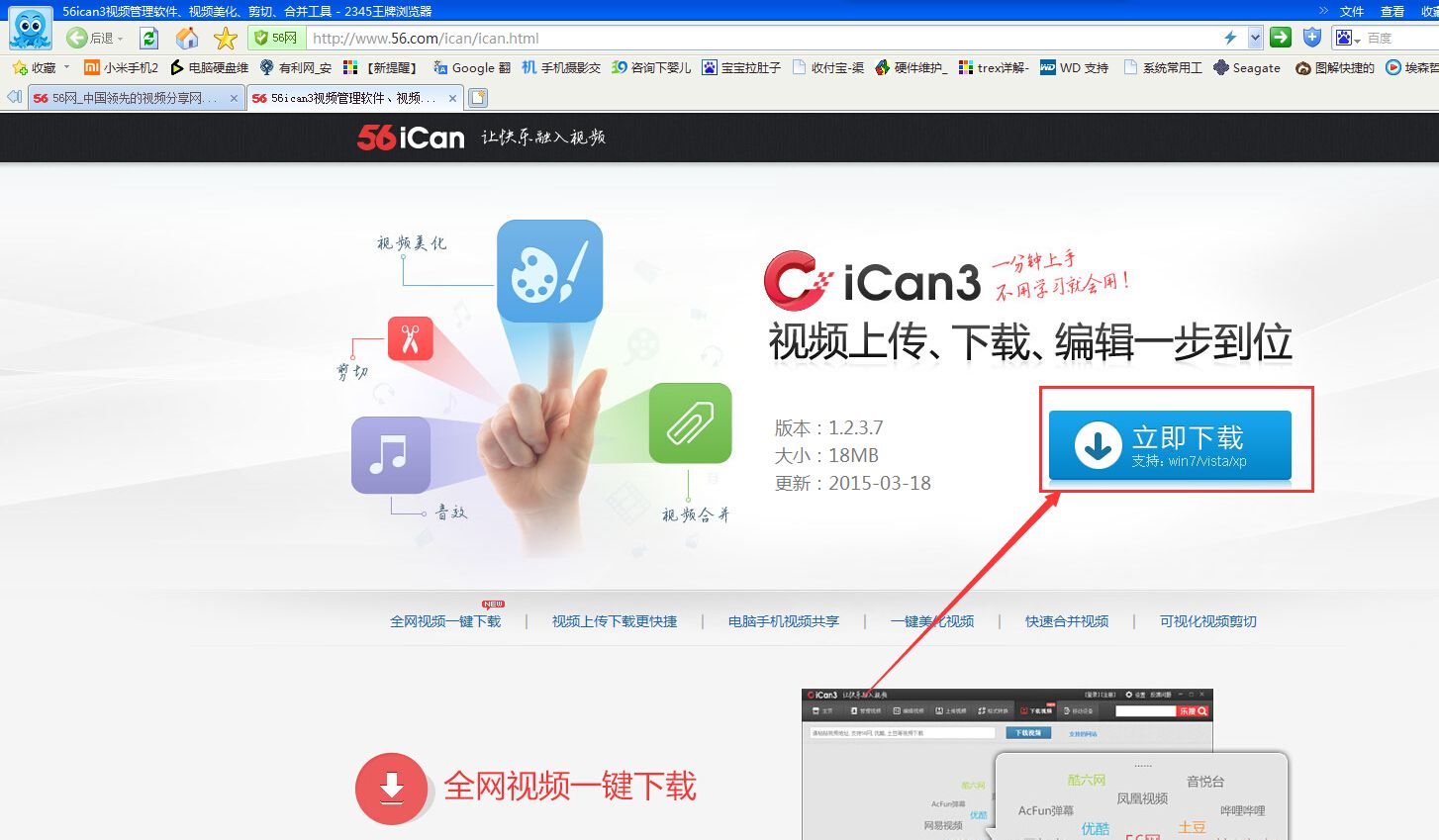Image resolution: width=1439 pixels, height=840 pixels.
Task: Open the 收藏 favorites bookmark button
Action: click(35, 67)
